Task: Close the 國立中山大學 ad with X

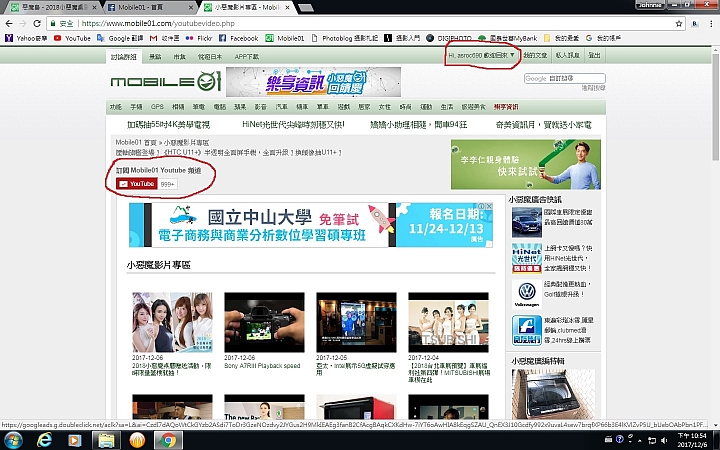Action: 489,206
